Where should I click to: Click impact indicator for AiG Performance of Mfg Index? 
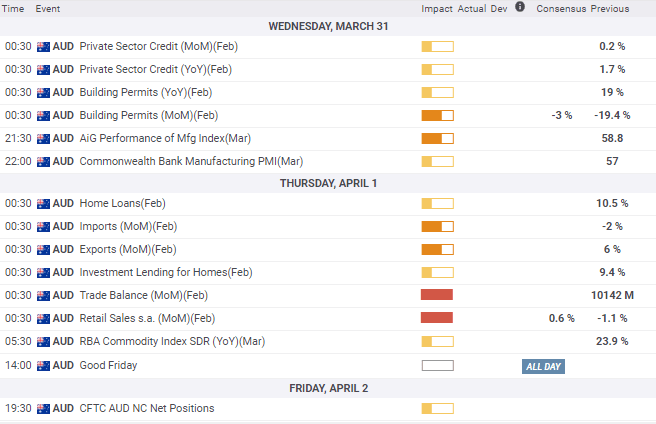(x=437, y=138)
